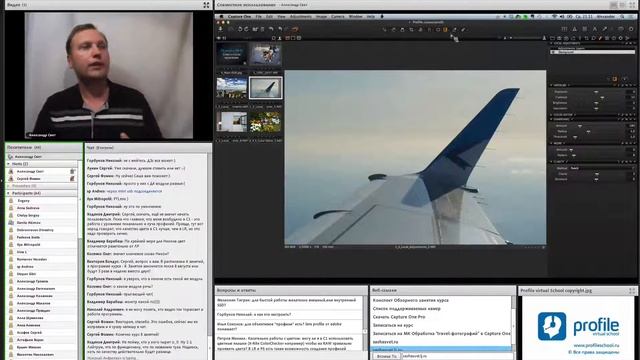Click the airplane wing image in viewer
This screenshot has height=360, width=640.
415,158
